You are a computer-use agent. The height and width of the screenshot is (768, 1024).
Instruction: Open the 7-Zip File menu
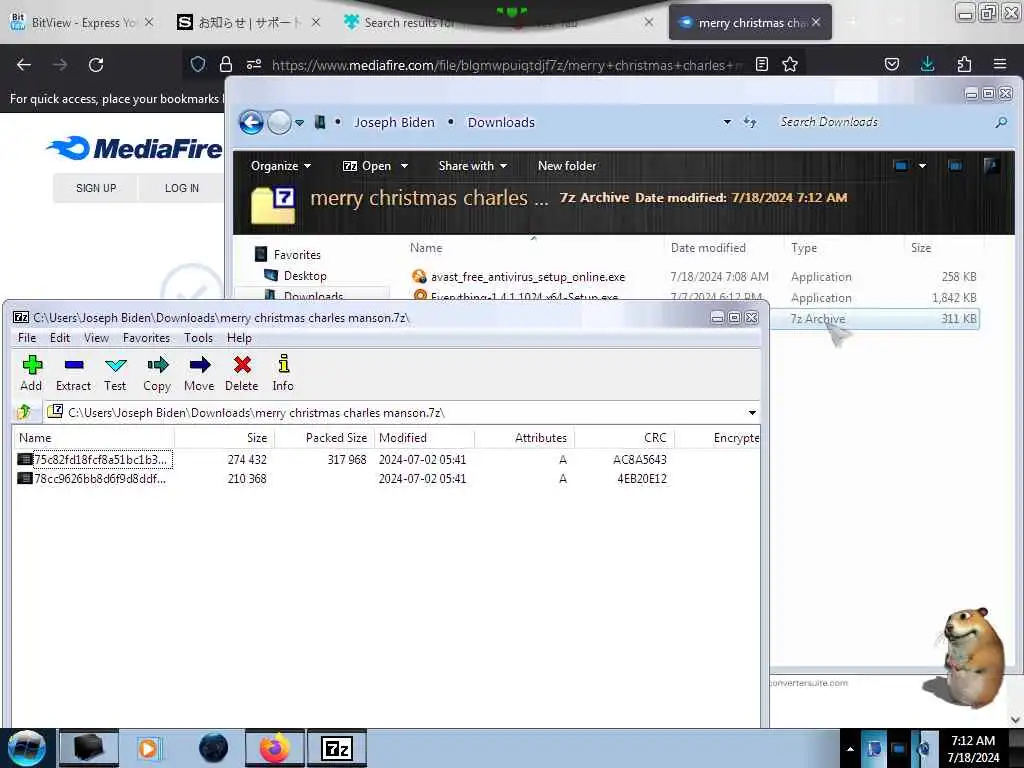(27, 338)
